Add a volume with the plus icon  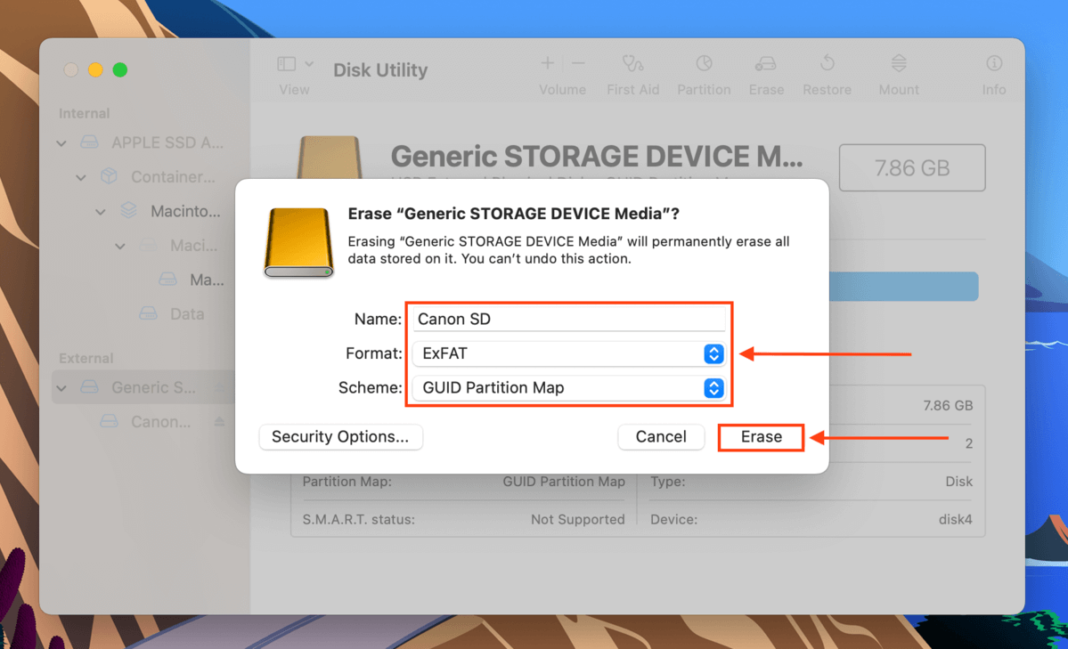coord(547,63)
